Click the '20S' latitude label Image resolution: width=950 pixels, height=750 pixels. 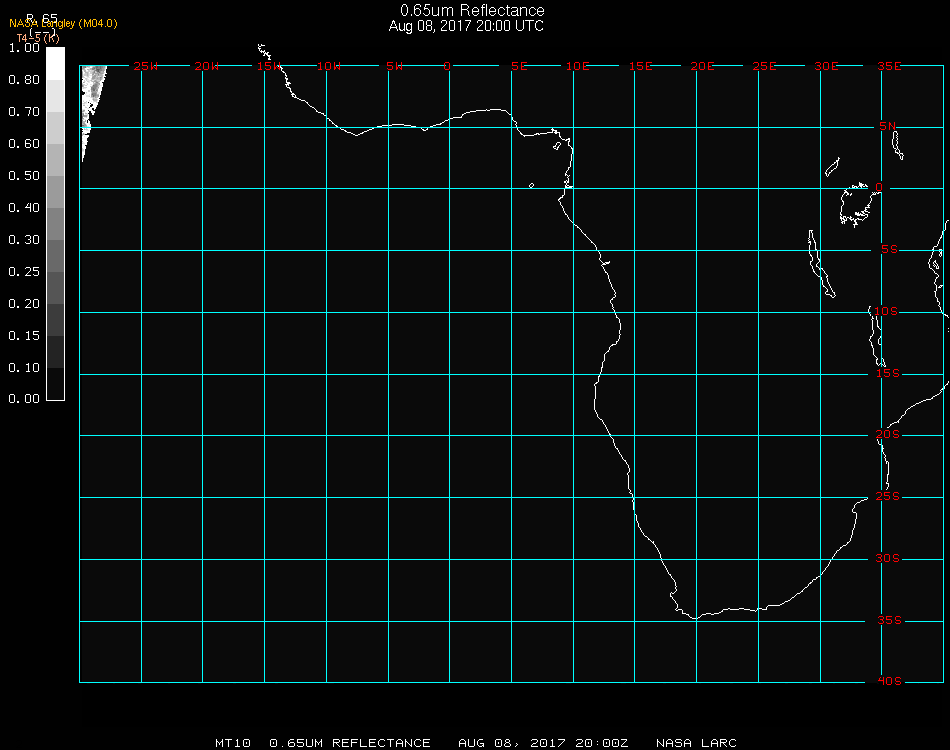(x=888, y=434)
